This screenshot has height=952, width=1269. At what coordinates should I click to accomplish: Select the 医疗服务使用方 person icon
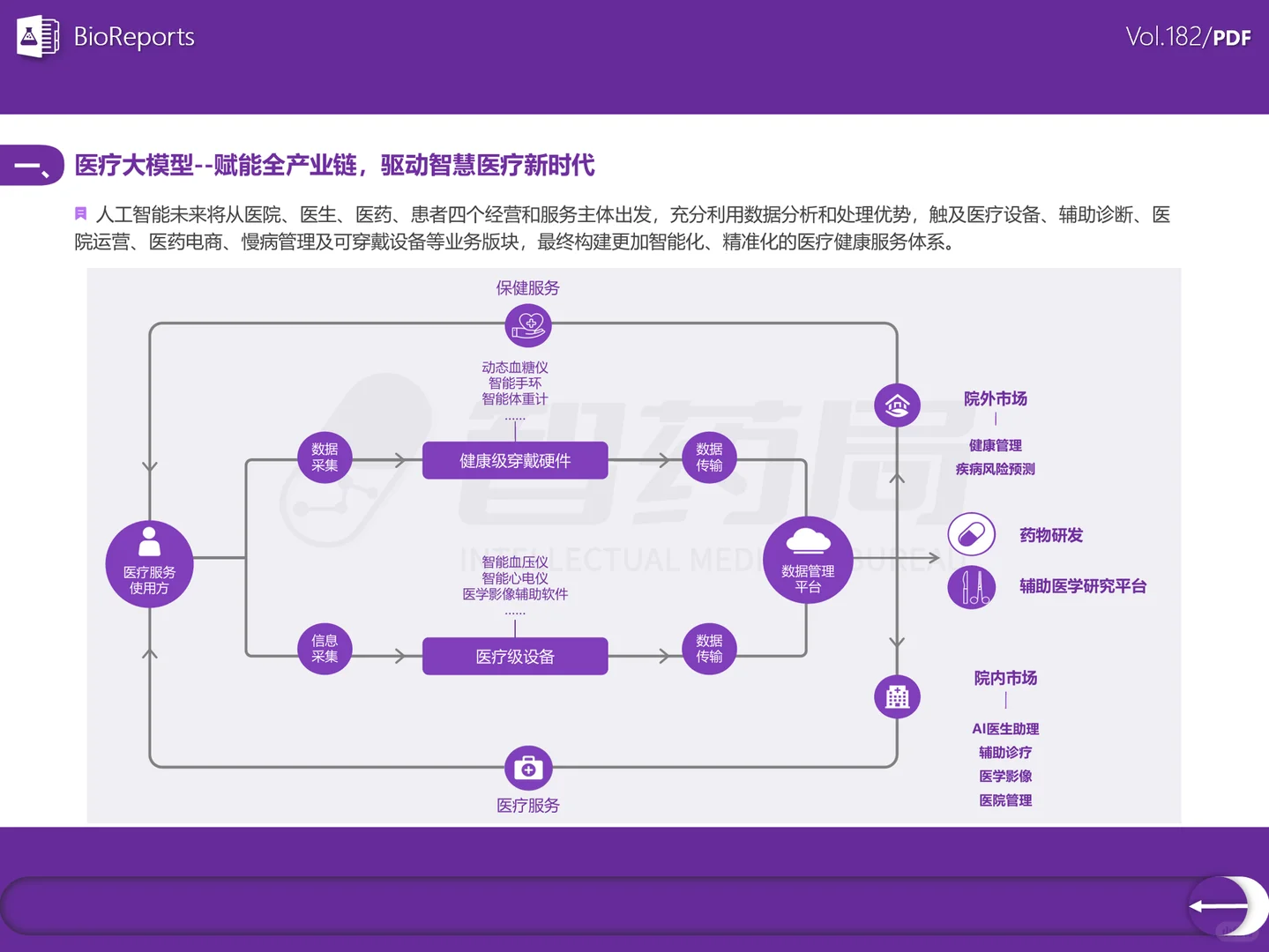tap(148, 564)
